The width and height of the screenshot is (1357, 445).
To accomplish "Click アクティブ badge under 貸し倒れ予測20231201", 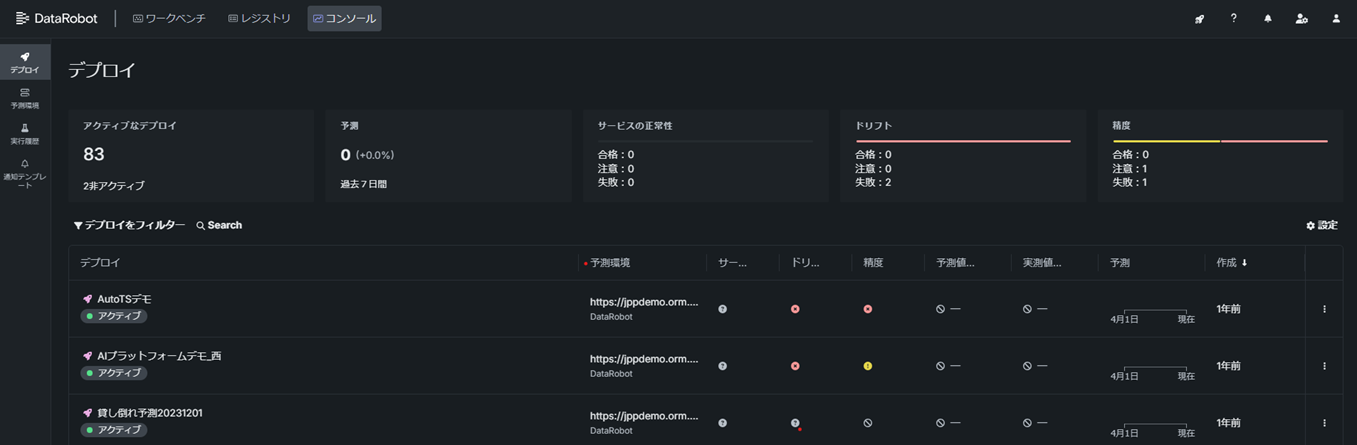I will 114,430.
